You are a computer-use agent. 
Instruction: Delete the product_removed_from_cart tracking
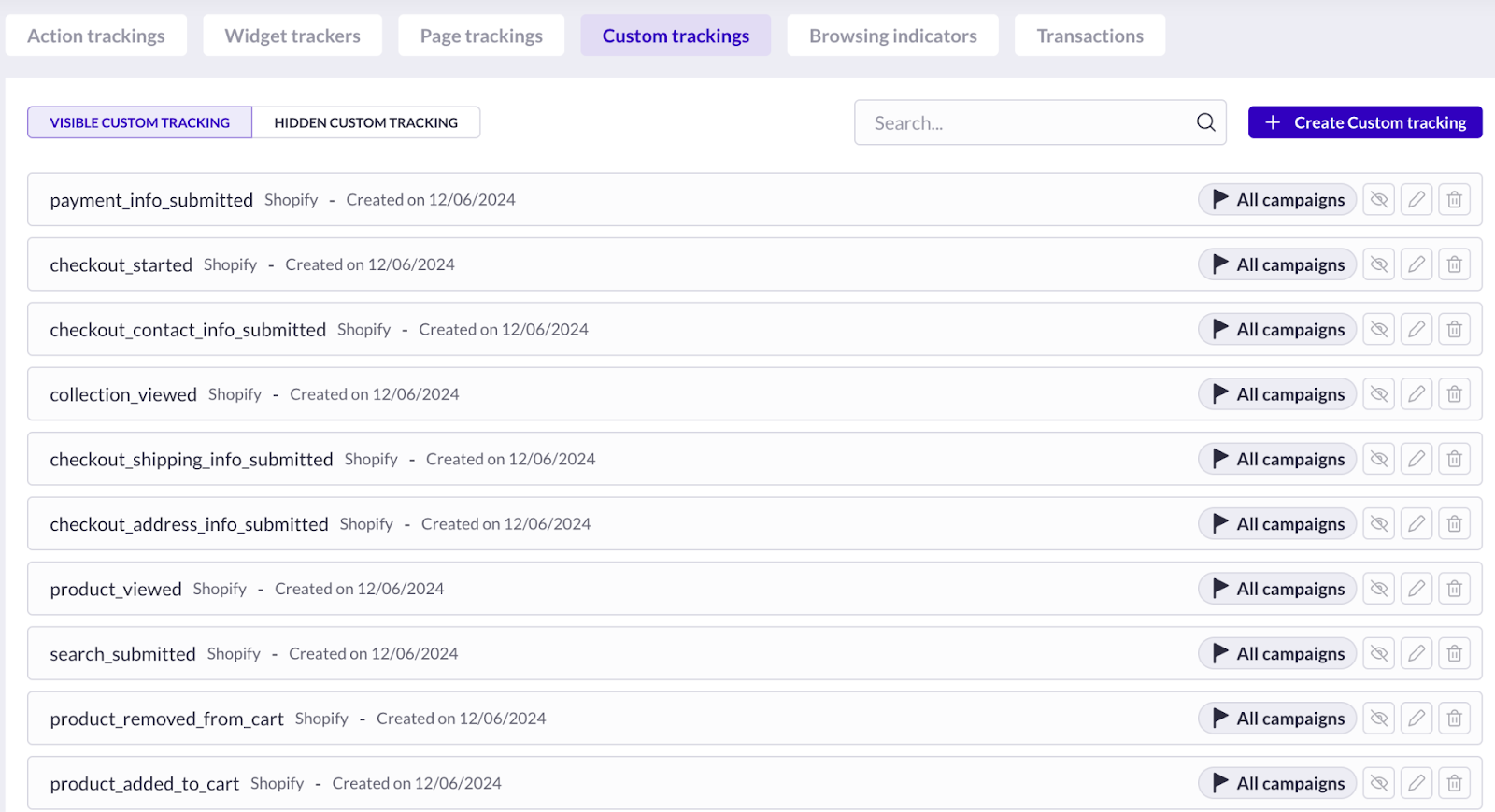click(1454, 718)
